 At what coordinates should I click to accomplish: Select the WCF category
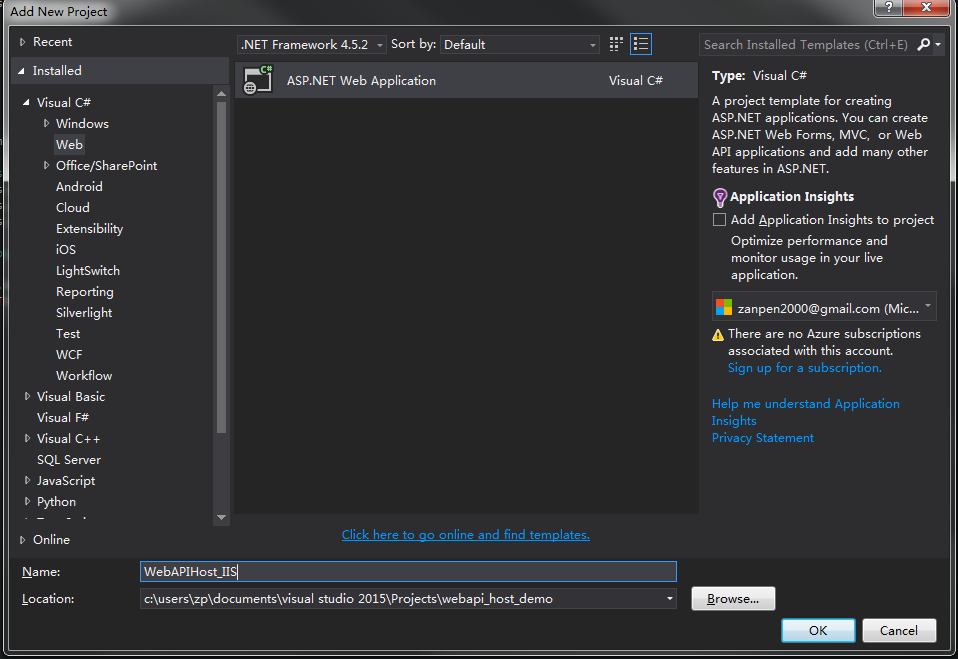click(x=69, y=355)
